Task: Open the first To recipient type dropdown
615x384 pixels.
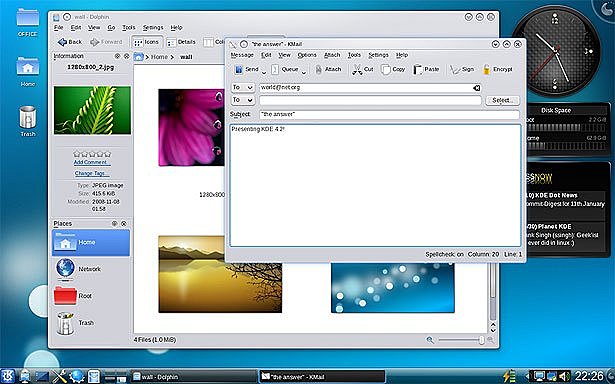Action: (x=243, y=87)
